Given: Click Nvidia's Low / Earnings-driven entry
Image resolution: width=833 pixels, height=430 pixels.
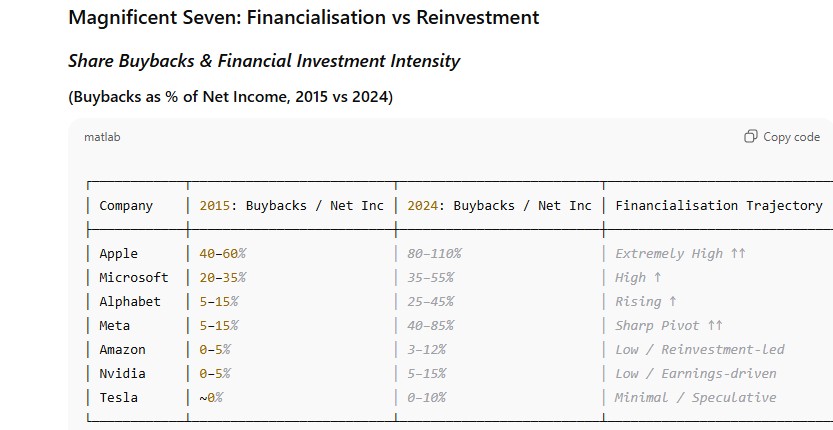Looking at the screenshot, I should 695,374.
